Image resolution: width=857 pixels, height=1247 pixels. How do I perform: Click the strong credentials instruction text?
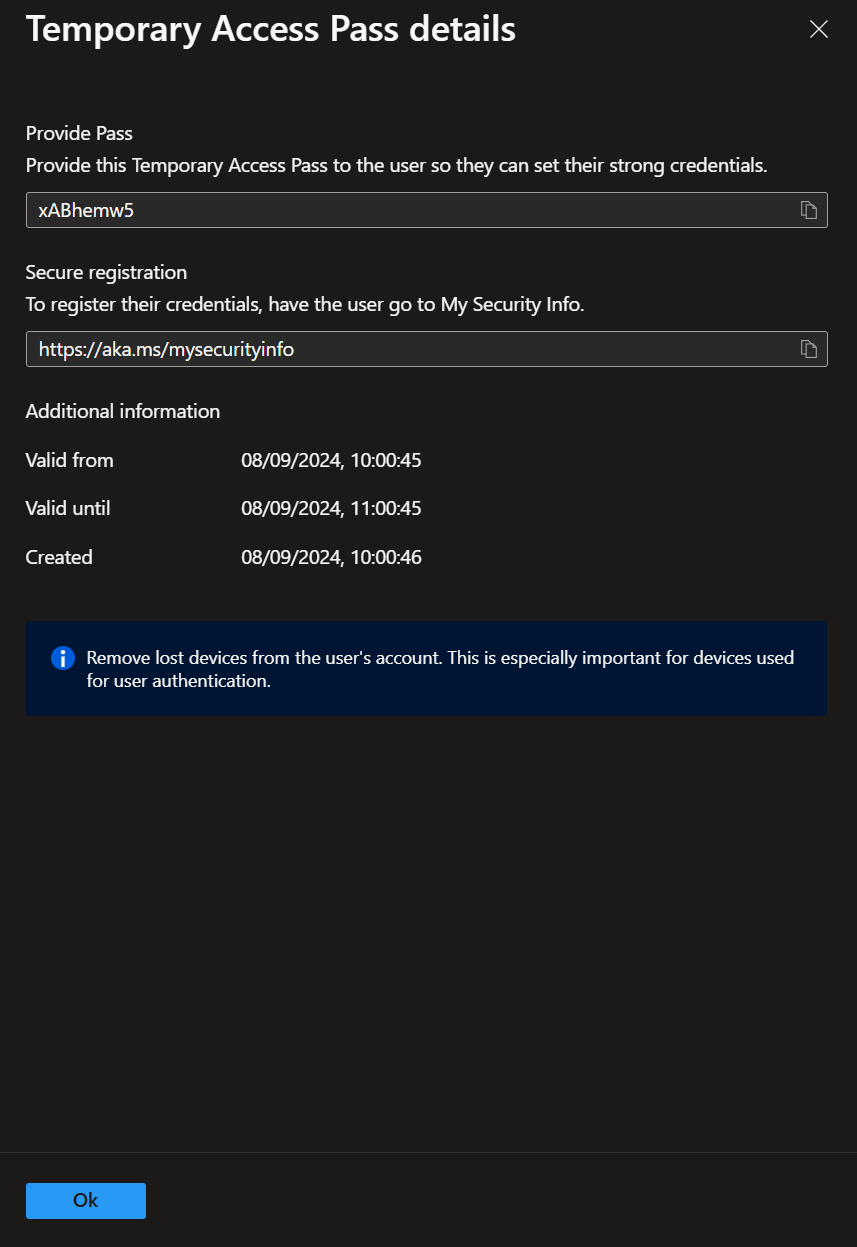[x=396, y=165]
